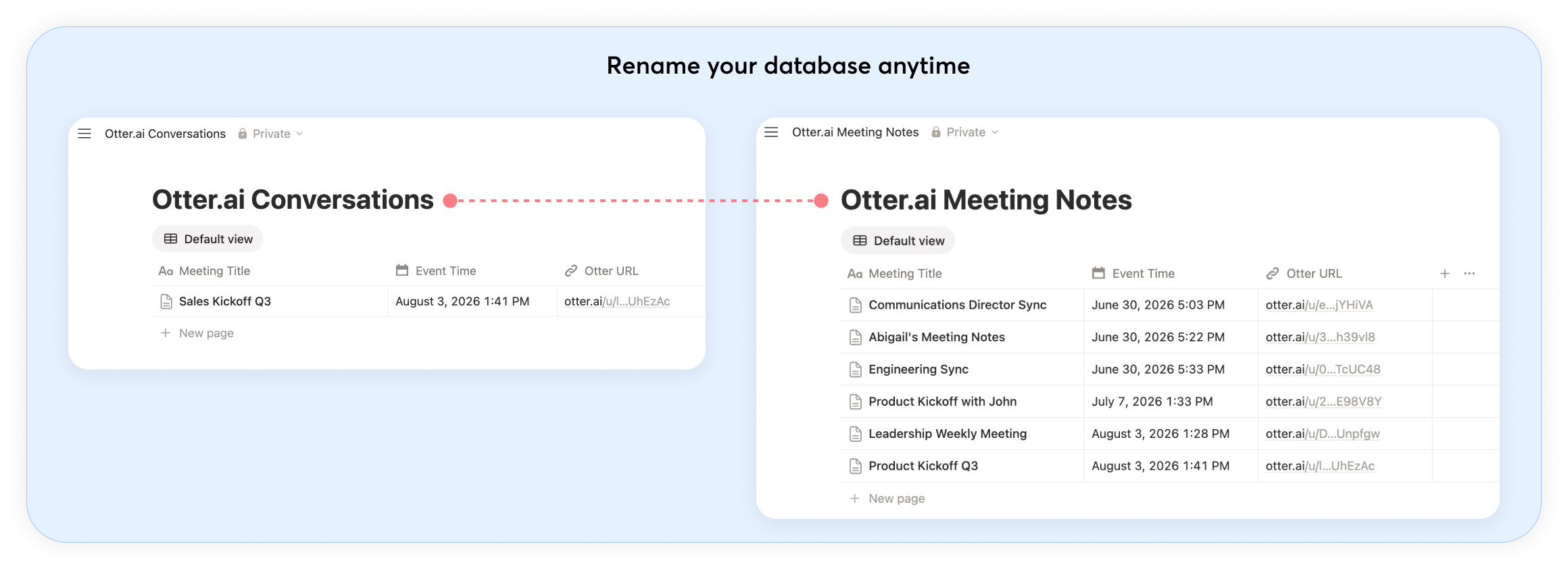Screen dimensions: 1568x569
Task: Open more options ellipsis in Meeting Notes table
Action: click(1469, 274)
